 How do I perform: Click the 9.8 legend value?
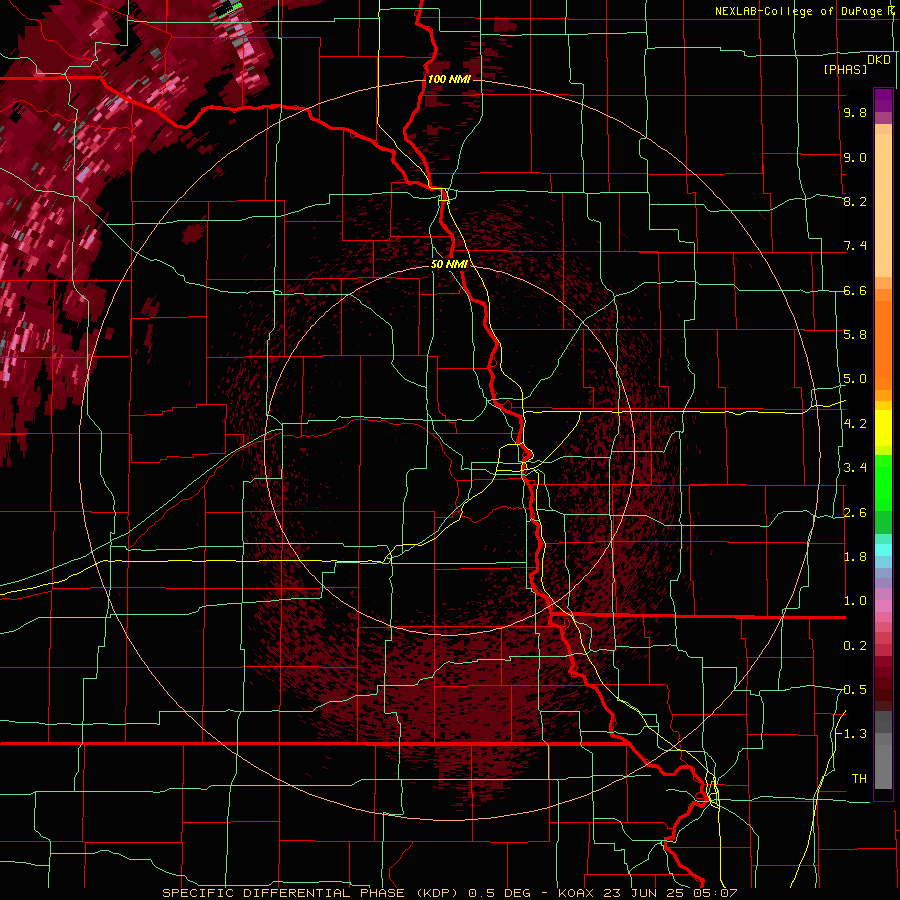coord(855,112)
